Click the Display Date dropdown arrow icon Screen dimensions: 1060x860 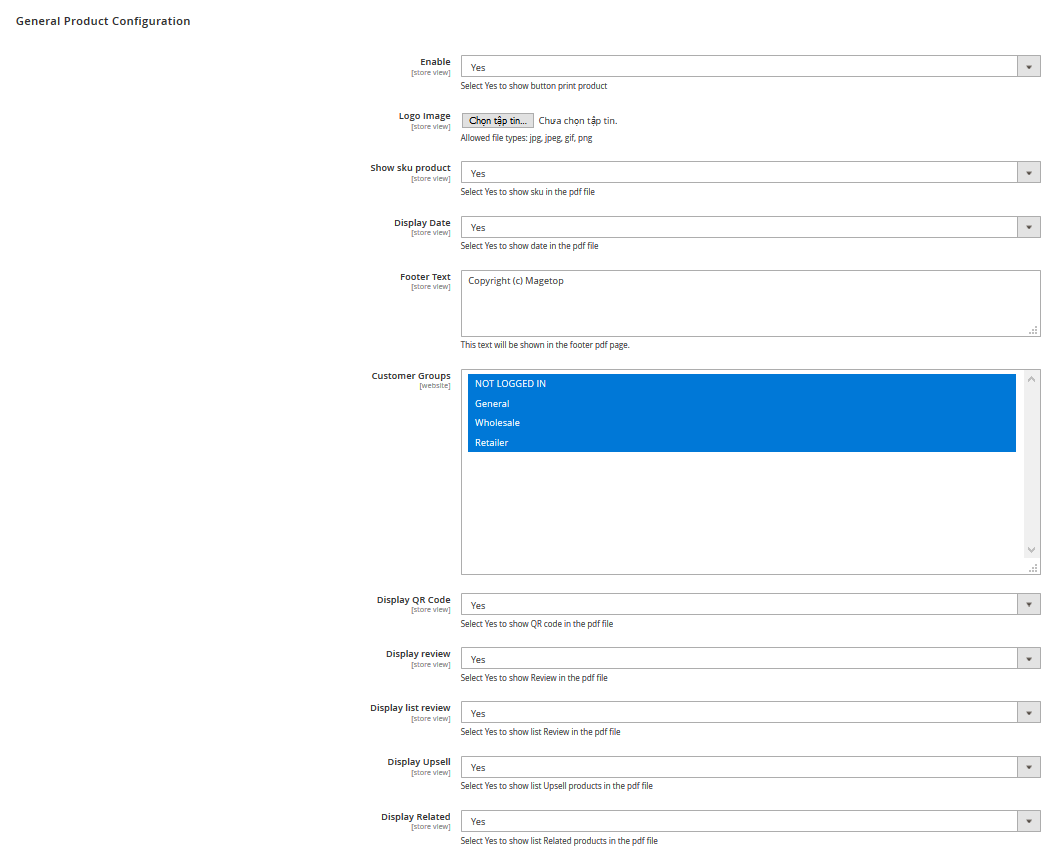1029,228
